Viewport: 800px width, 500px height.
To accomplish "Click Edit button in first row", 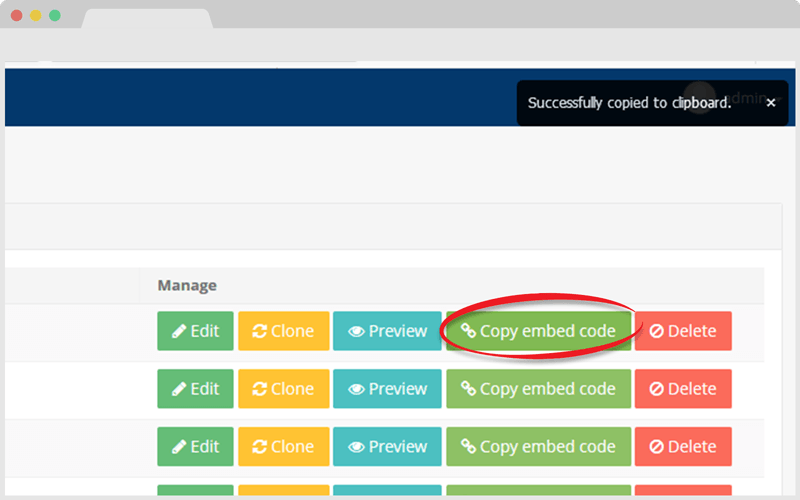I will click(195, 331).
